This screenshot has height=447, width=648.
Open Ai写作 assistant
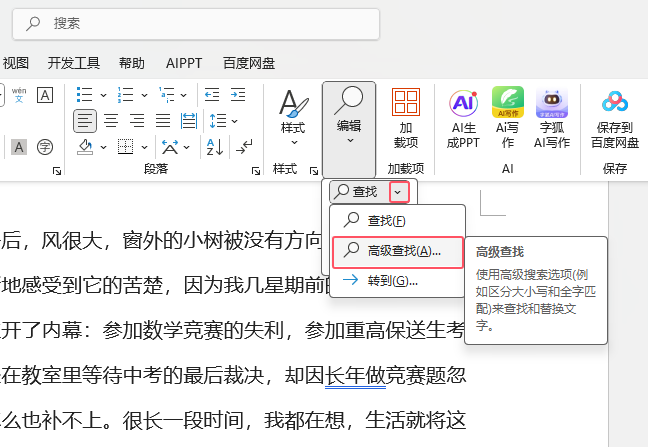(508, 119)
